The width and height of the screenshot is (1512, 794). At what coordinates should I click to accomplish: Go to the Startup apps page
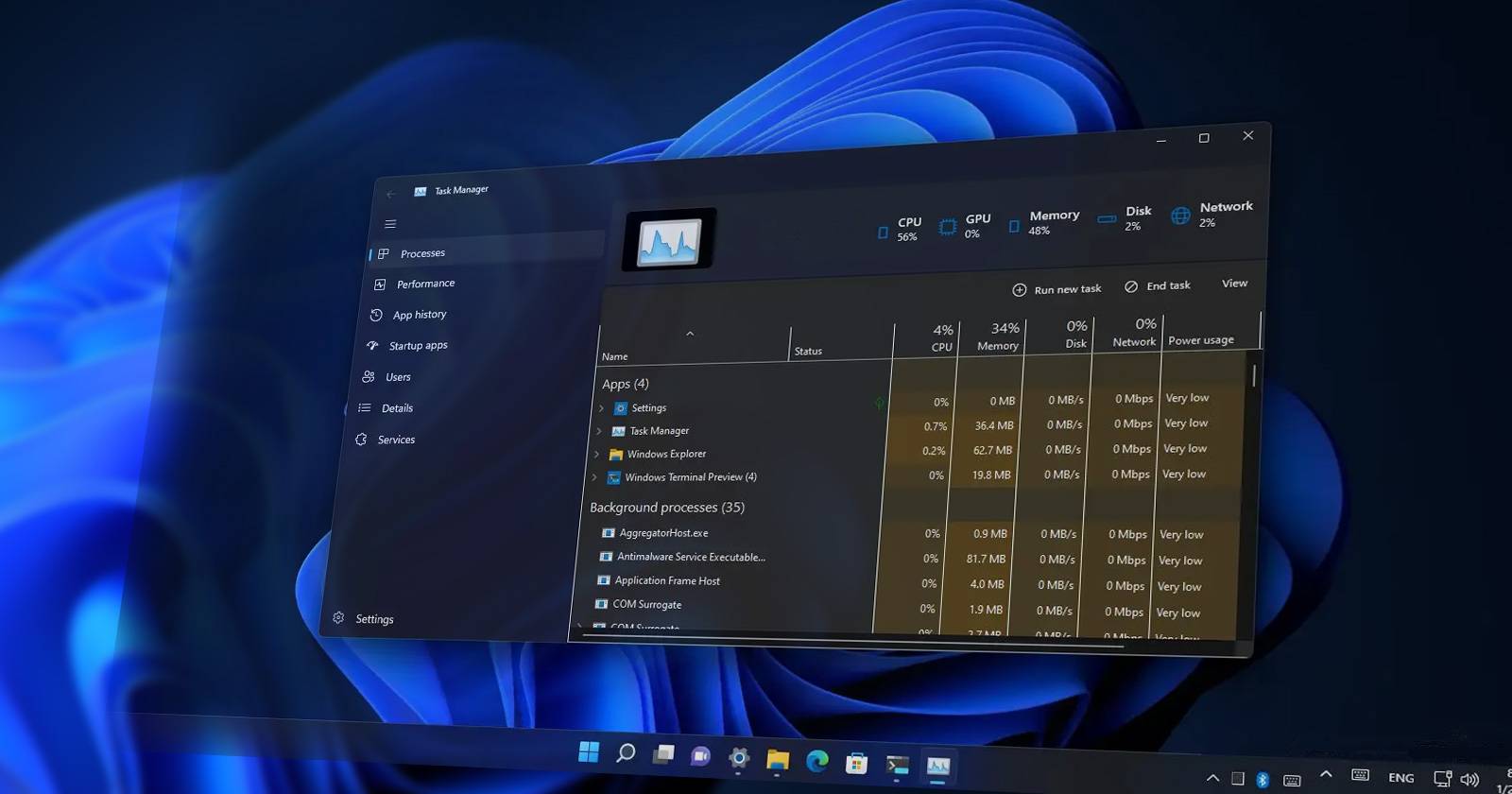(418, 346)
